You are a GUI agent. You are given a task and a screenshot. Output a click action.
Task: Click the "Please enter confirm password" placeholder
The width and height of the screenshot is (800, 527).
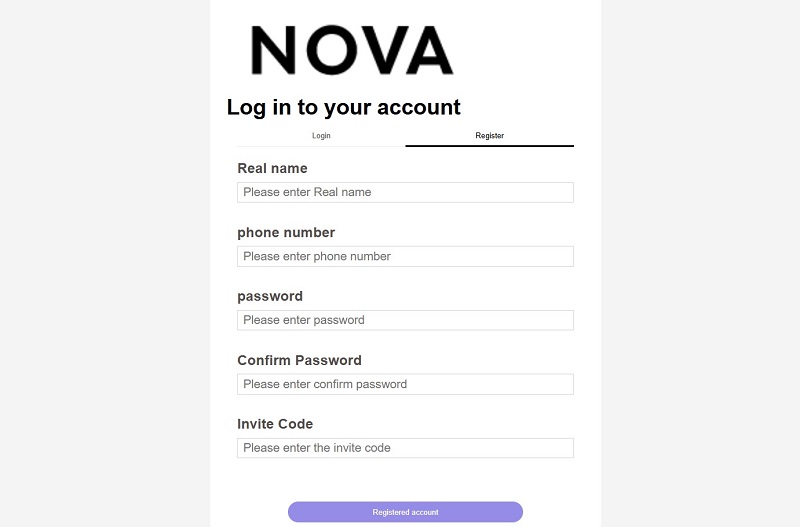coord(325,384)
